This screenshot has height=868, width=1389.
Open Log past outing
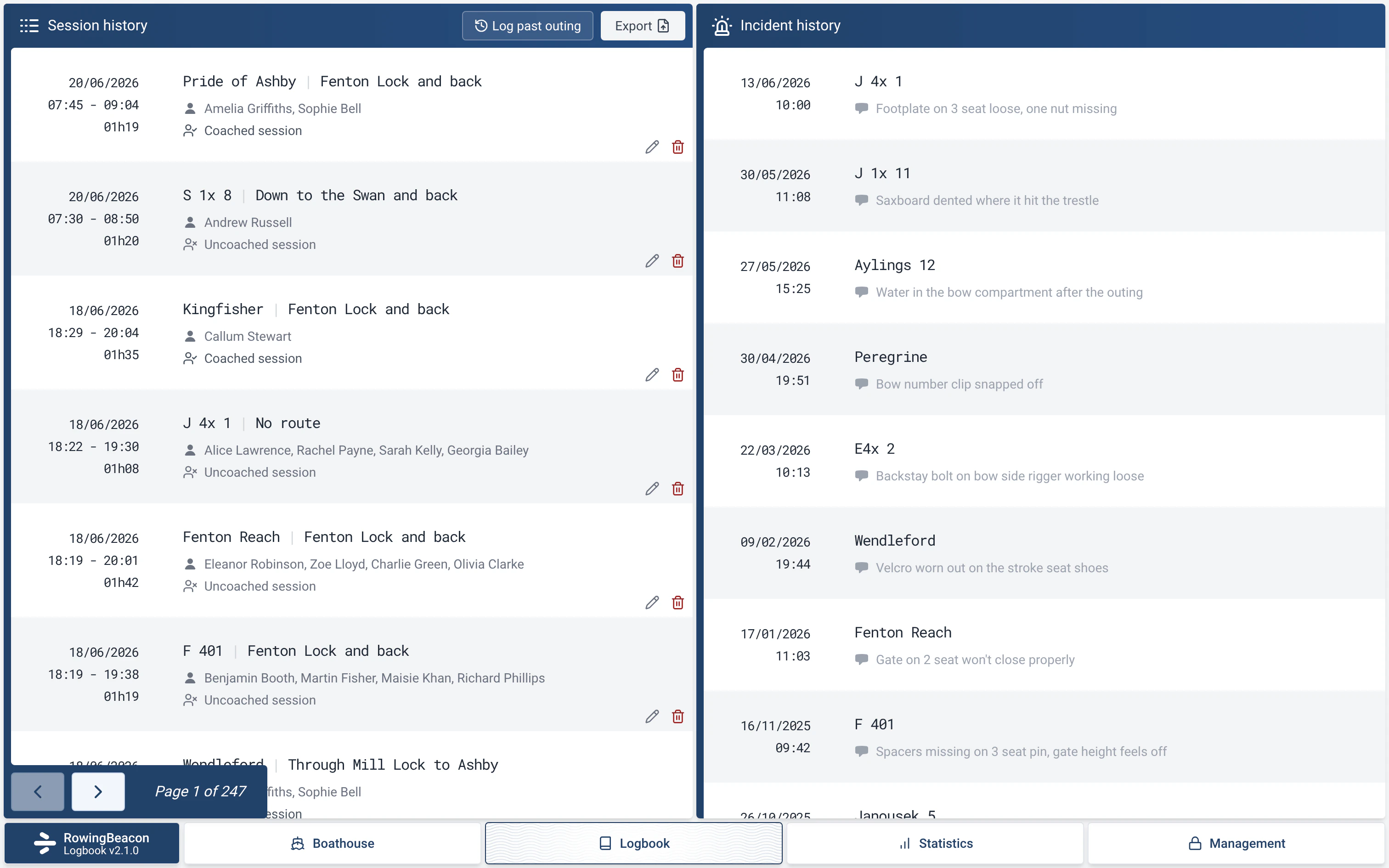[527, 26]
